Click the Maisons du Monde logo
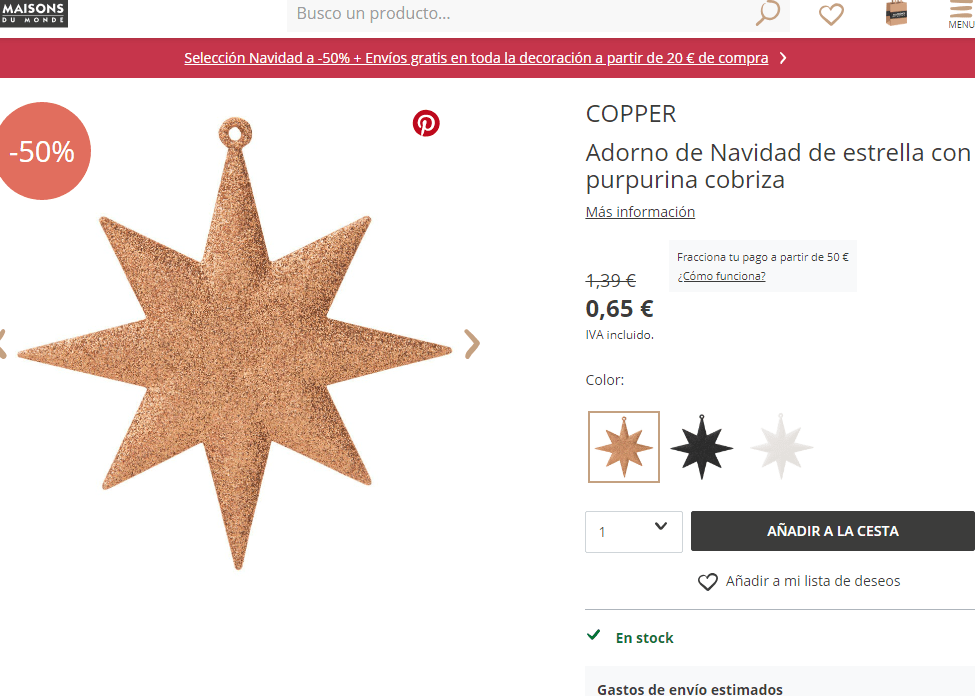This screenshot has height=696, width=975. point(34,13)
